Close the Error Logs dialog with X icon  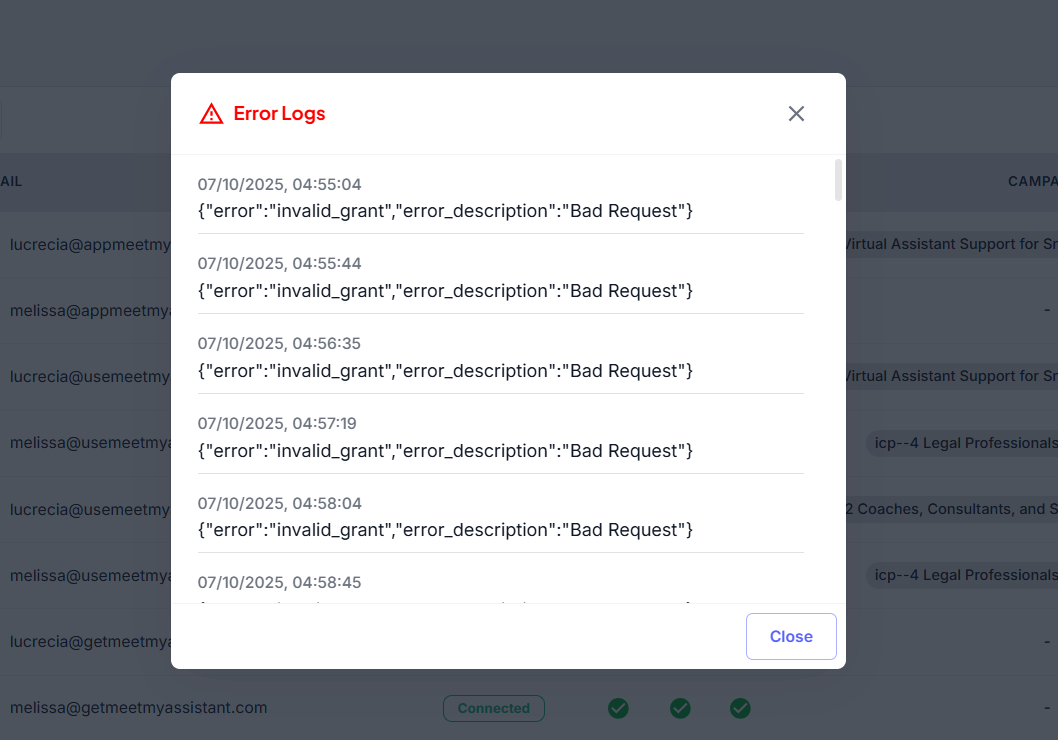(x=796, y=114)
